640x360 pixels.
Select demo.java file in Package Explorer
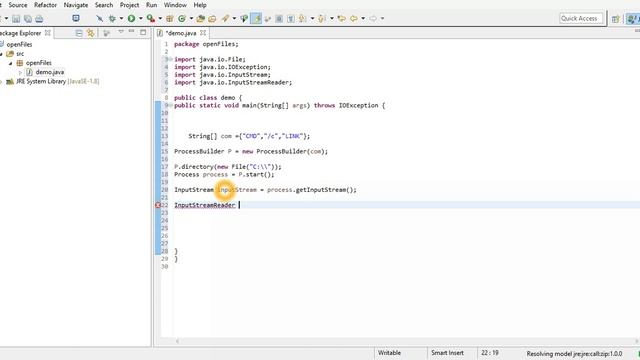click(x=49, y=72)
